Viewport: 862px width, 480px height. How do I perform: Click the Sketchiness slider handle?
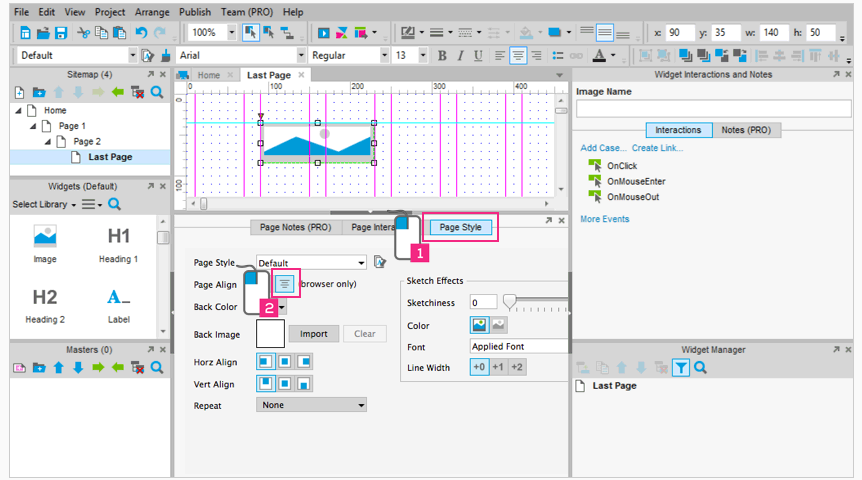pos(509,301)
